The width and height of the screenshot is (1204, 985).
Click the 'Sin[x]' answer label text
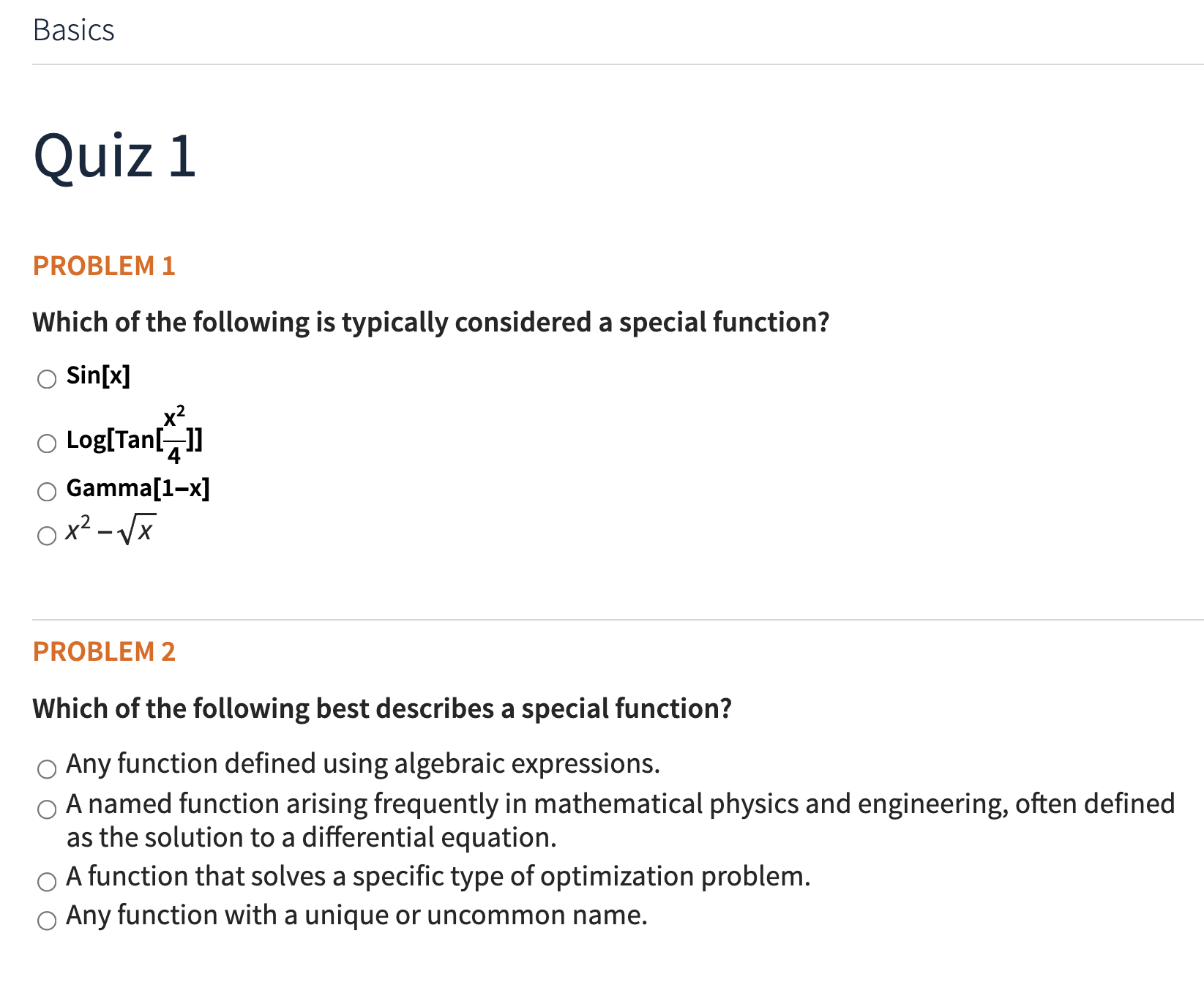(98, 375)
